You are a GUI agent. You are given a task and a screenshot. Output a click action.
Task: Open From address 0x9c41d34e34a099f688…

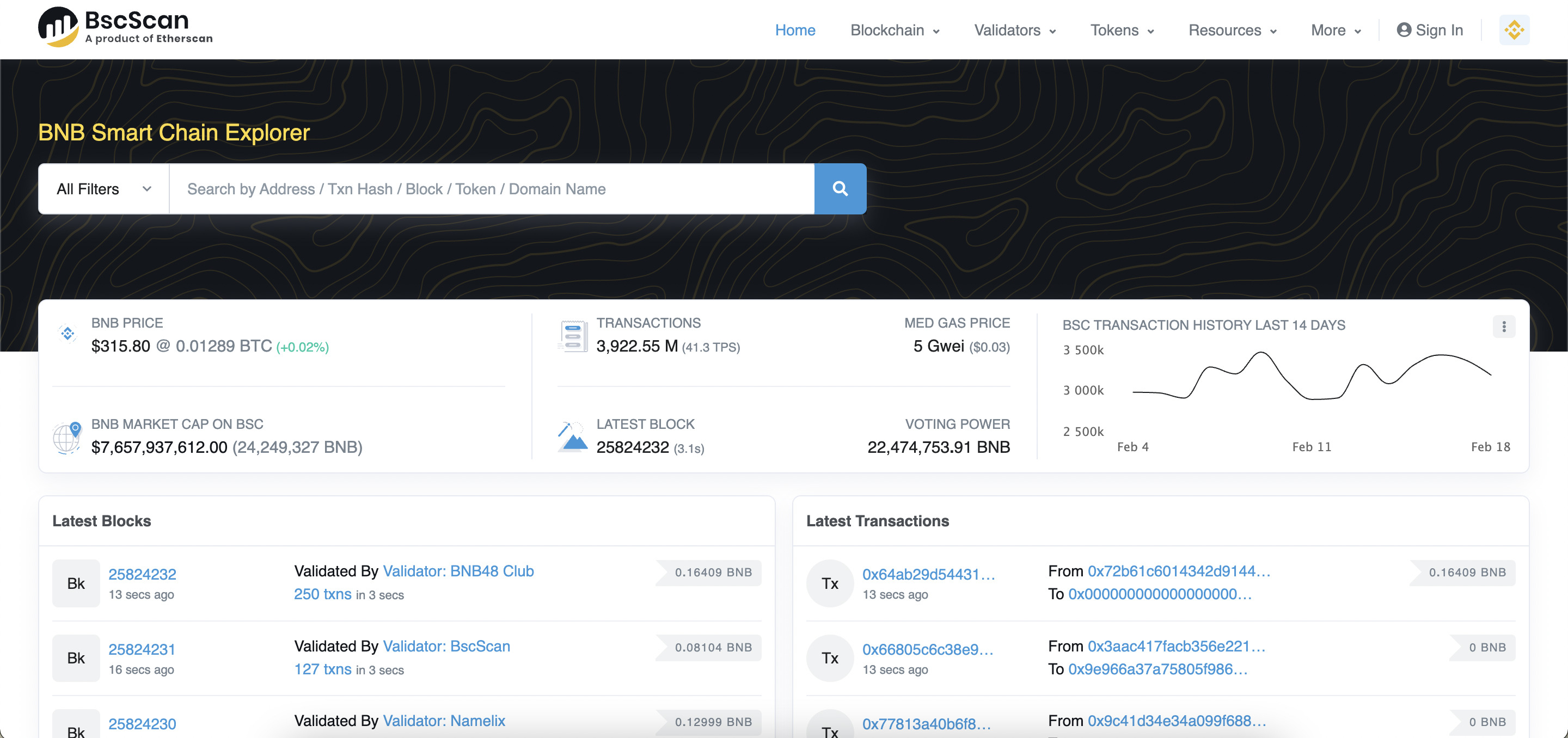point(1177,721)
